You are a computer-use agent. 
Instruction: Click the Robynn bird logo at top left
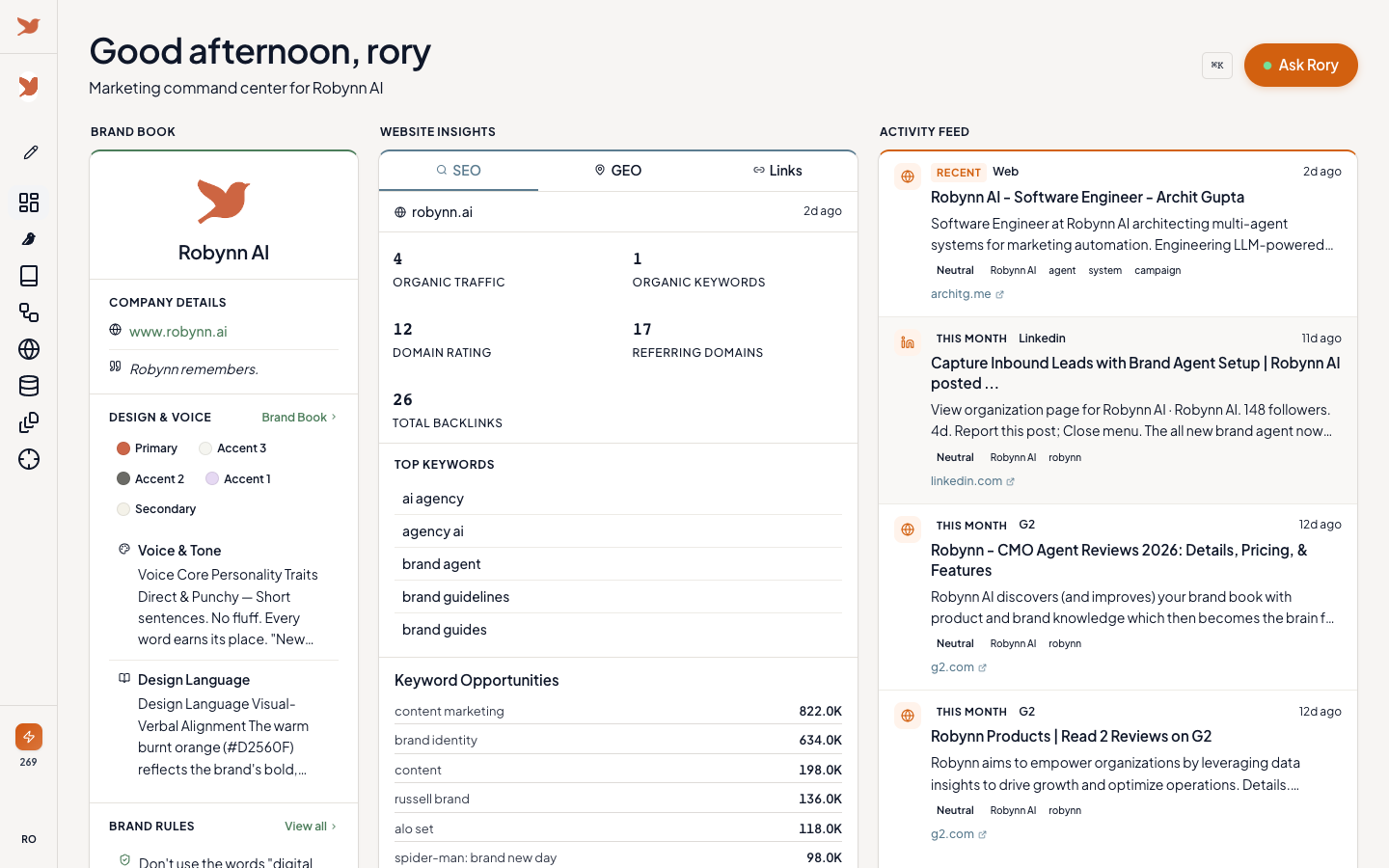click(x=28, y=26)
